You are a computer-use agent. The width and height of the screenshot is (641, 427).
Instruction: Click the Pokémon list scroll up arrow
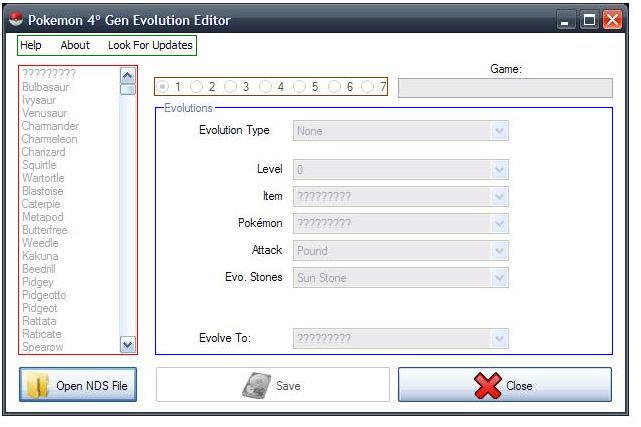point(128,76)
